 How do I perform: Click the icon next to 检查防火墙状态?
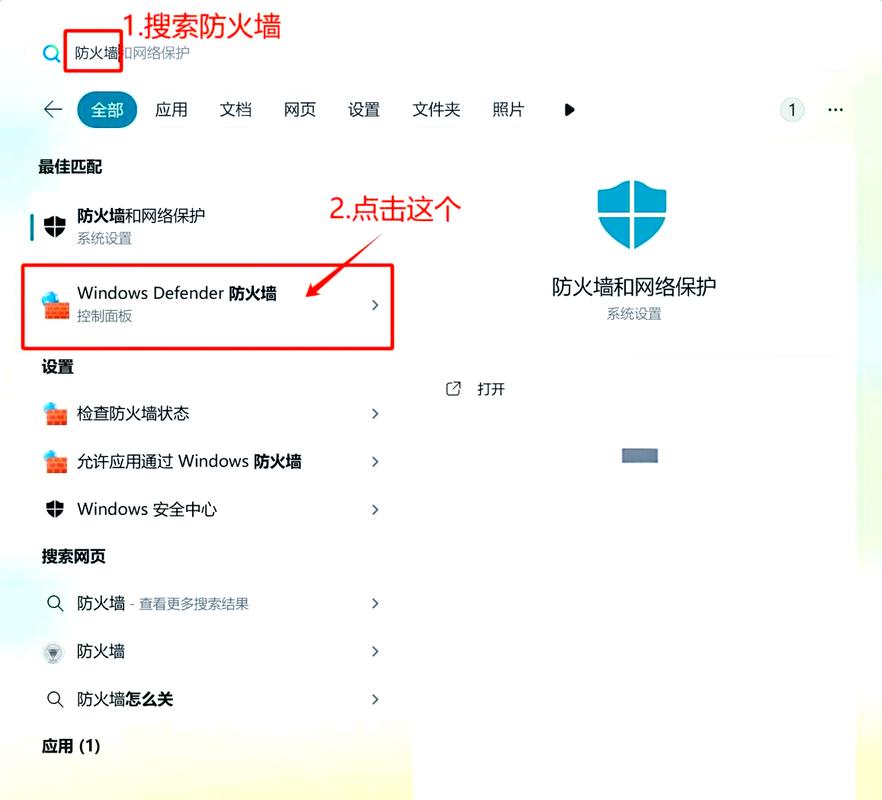55,414
